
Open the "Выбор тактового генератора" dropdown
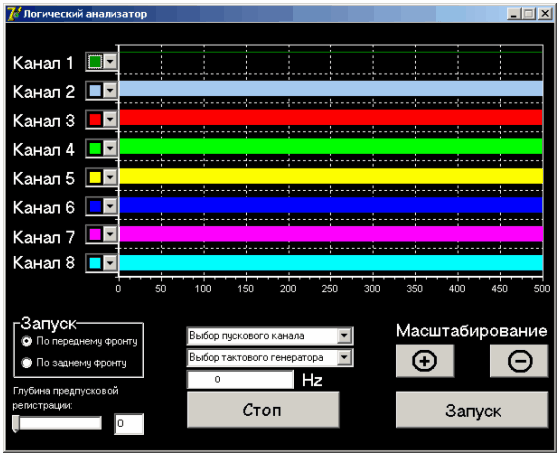click(270, 358)
